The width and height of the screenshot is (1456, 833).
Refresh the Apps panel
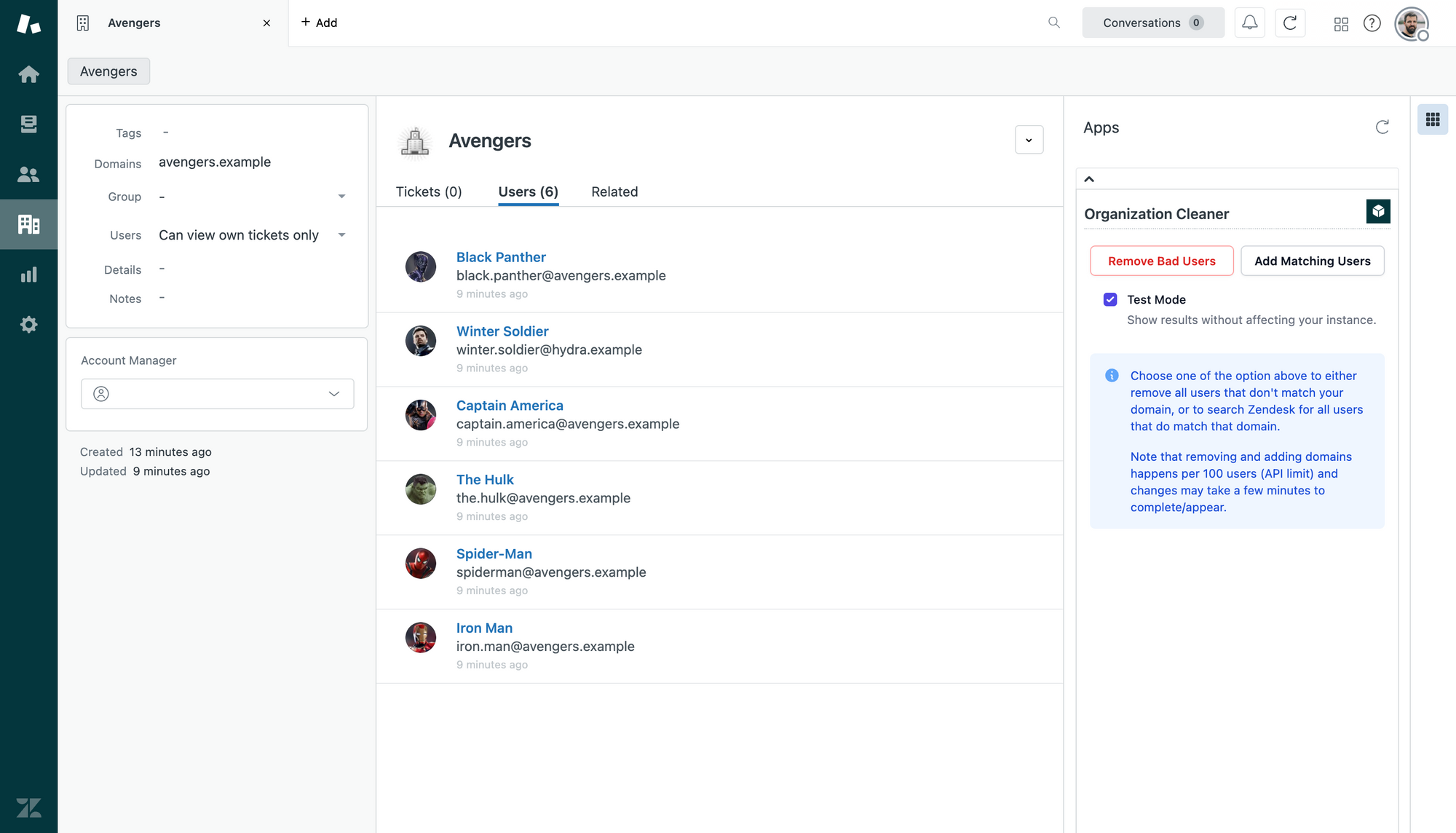click(1382, 127)
